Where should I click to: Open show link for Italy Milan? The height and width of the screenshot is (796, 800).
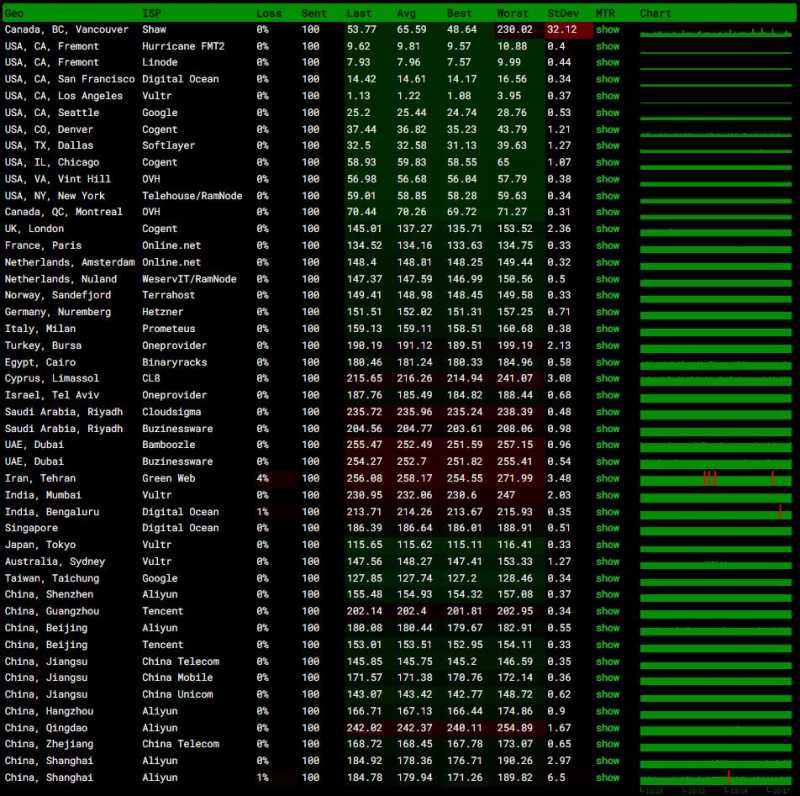(607, 329)
